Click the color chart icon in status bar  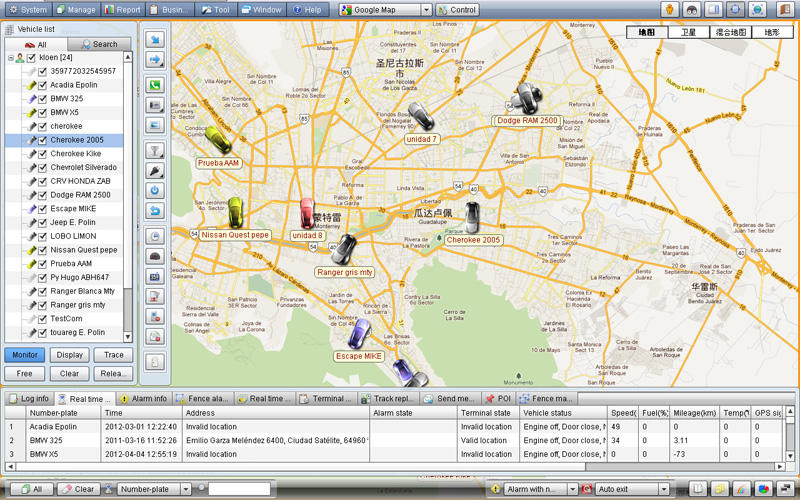(763, 489)
